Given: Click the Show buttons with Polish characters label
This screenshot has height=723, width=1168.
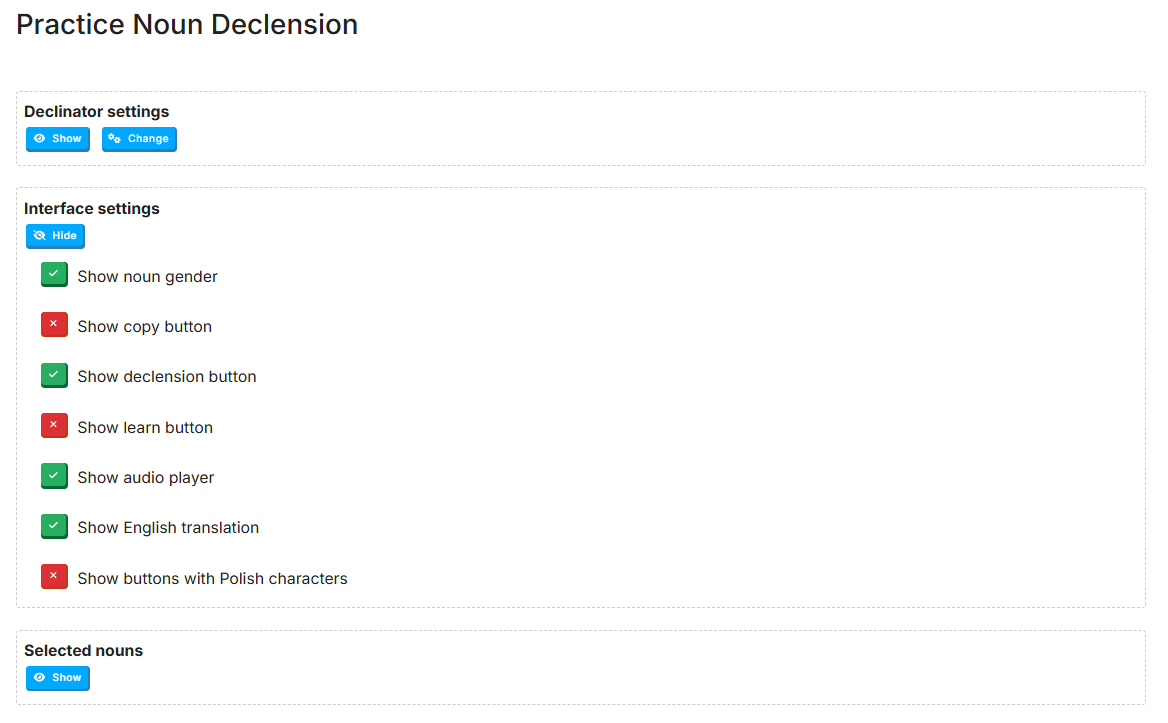Looking at the screenshot, I should tap(212, 579).
